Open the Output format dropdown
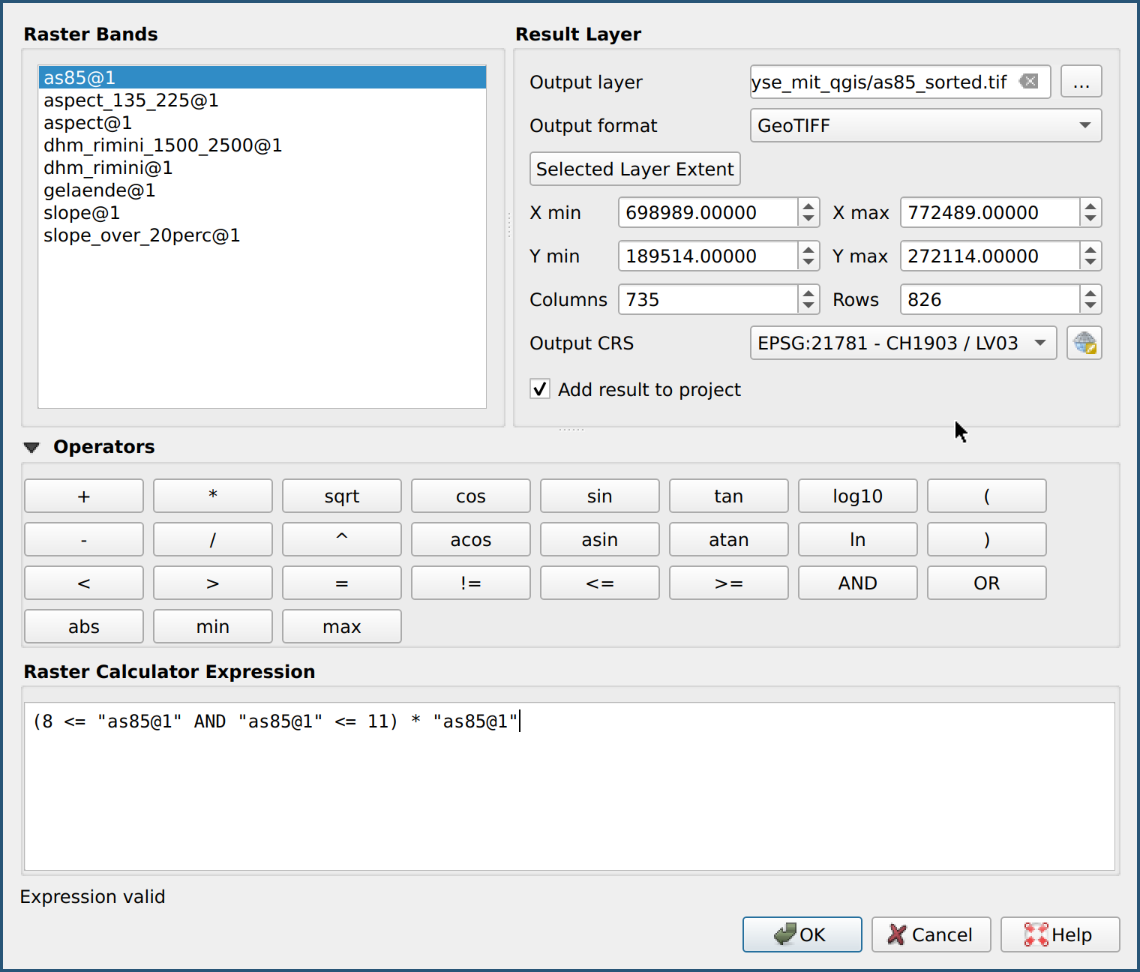This screenshot has width=1140, height=972. [925, 126]
